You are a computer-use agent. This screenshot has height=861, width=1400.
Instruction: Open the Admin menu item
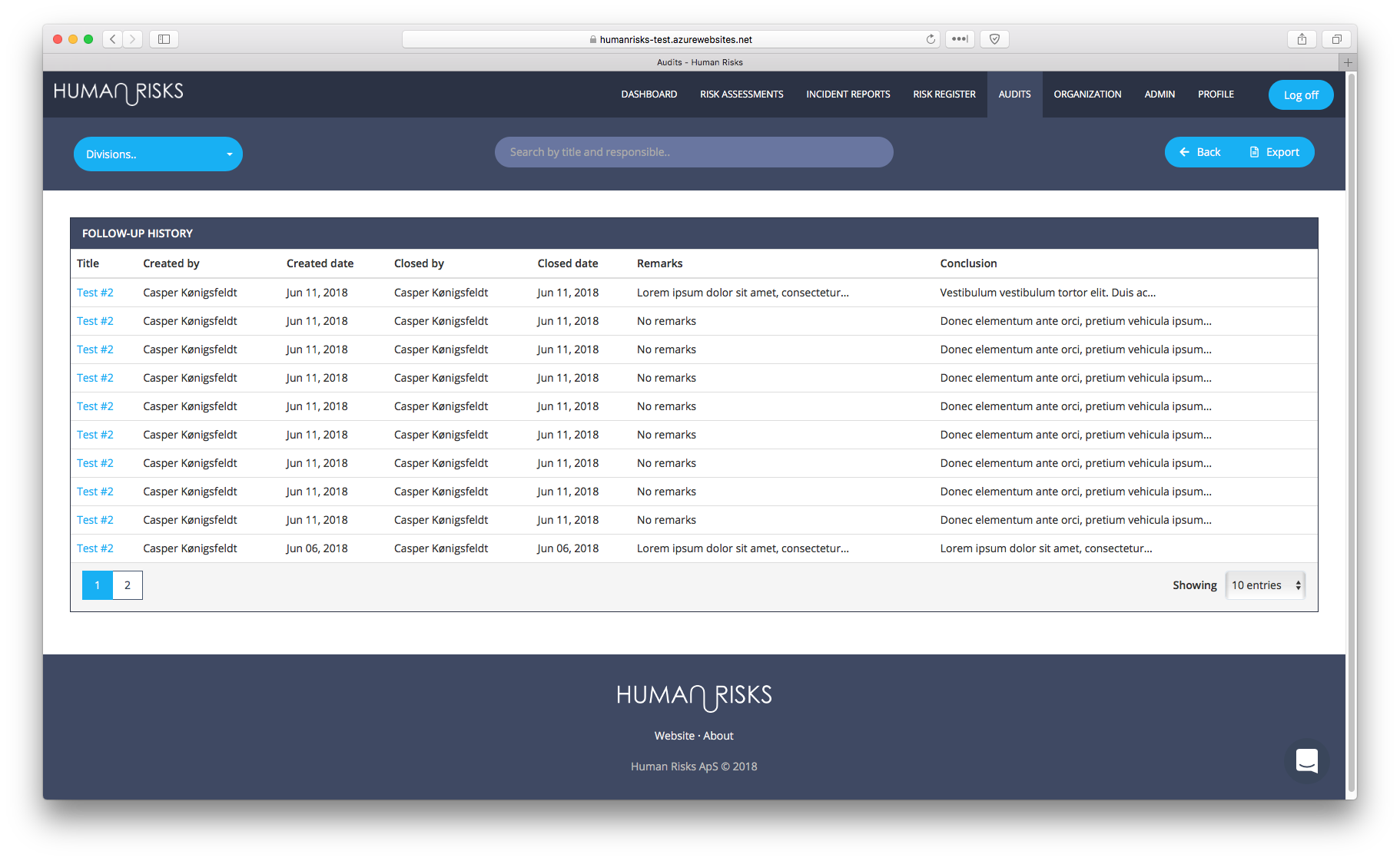tap(1159, 94)
